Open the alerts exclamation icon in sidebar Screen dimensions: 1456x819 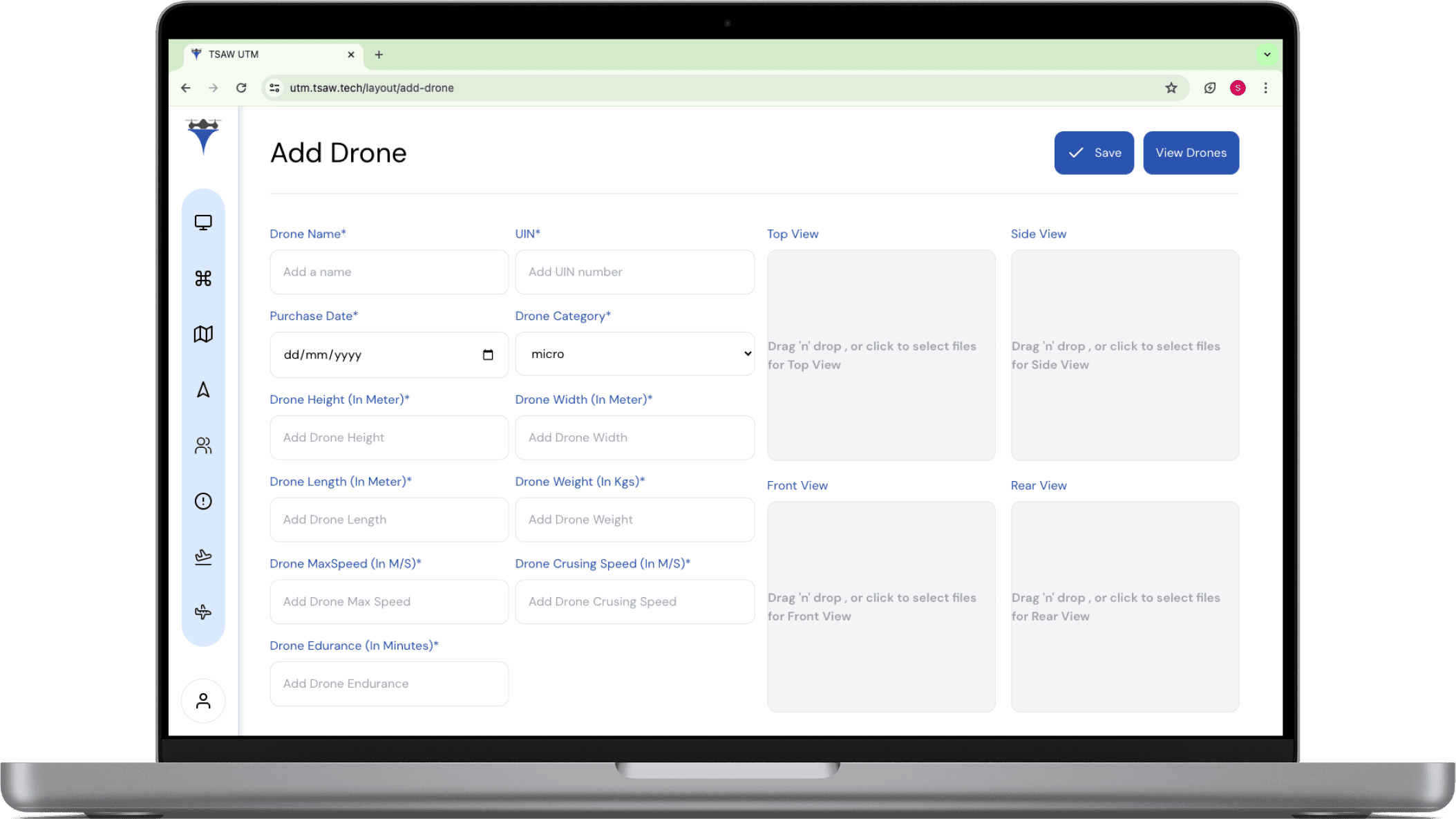(x=202, y=501)
